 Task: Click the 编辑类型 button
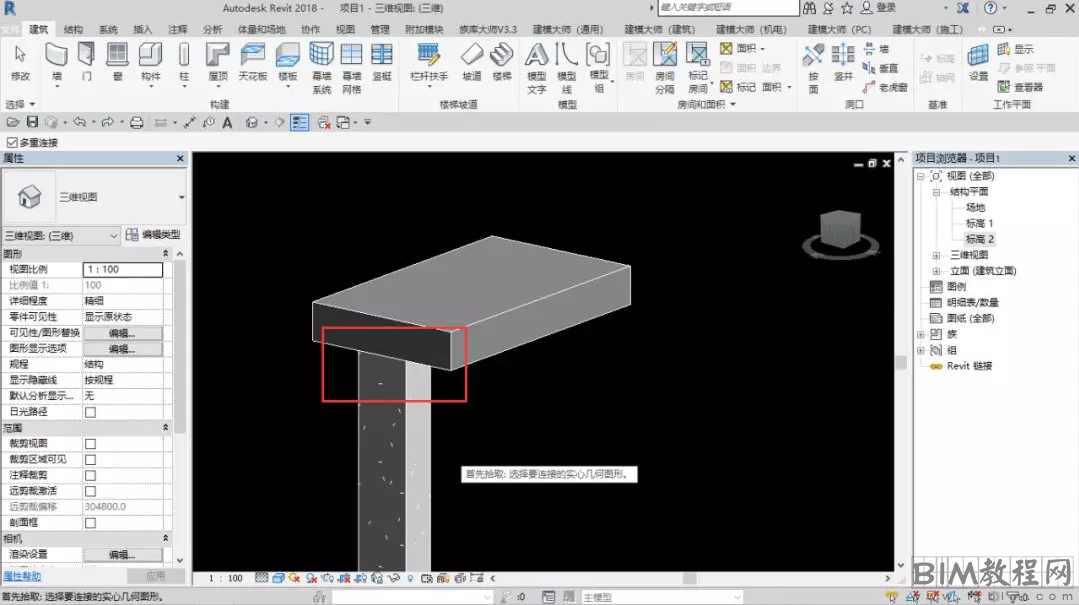pos(153,235)
